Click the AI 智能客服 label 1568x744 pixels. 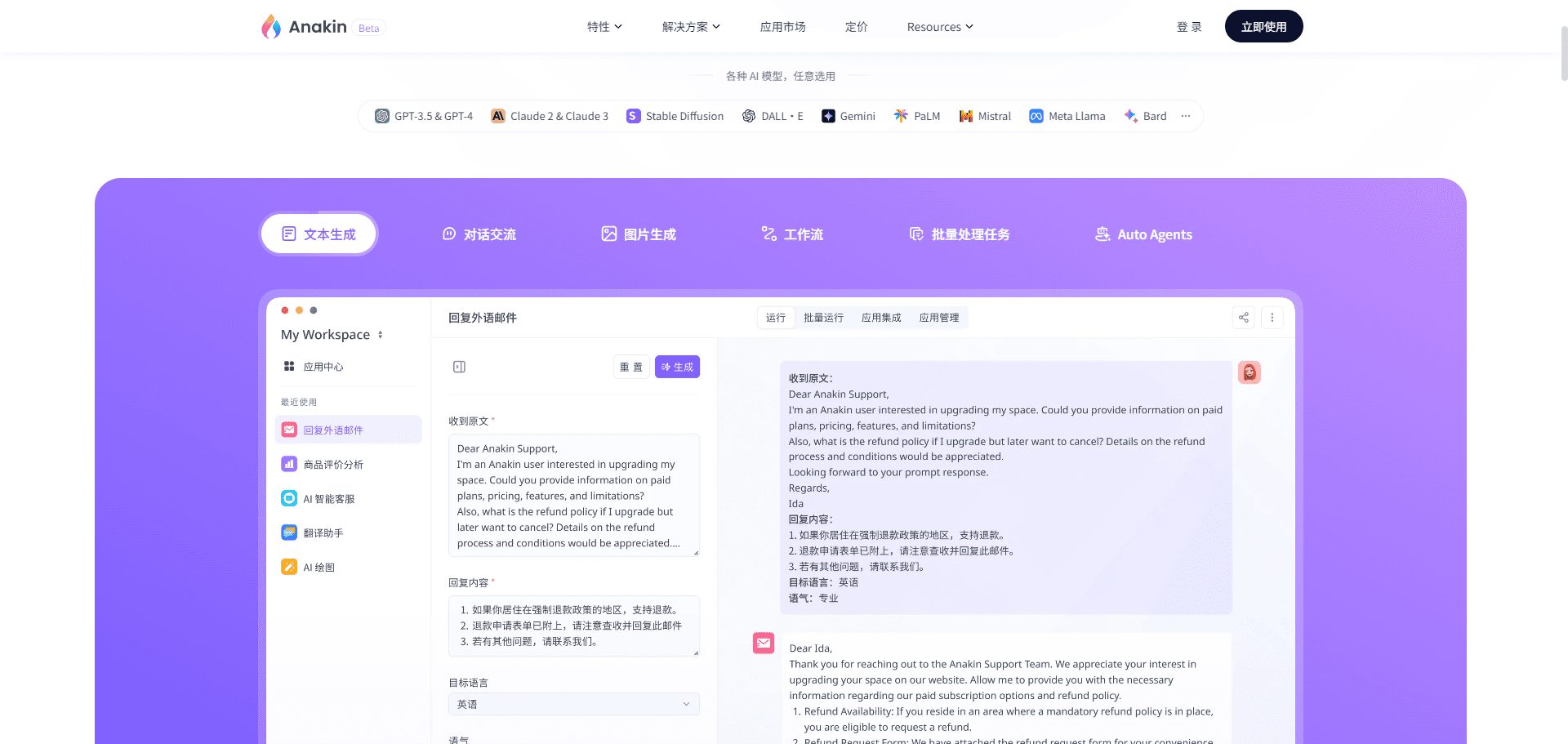329,499
